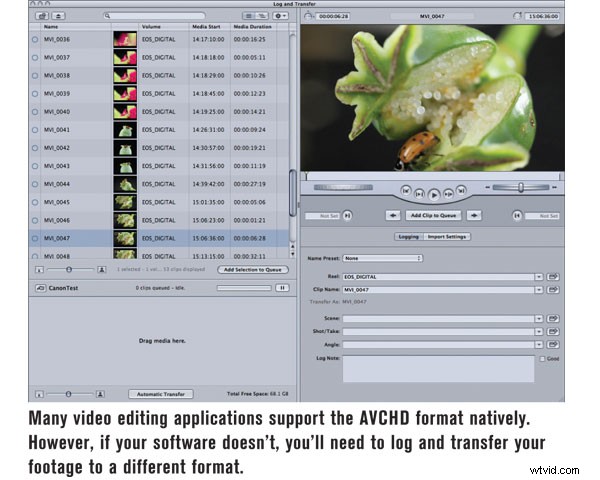Click the eject volume icon
The image size is (600, 480).
click(x=58, y=16)
